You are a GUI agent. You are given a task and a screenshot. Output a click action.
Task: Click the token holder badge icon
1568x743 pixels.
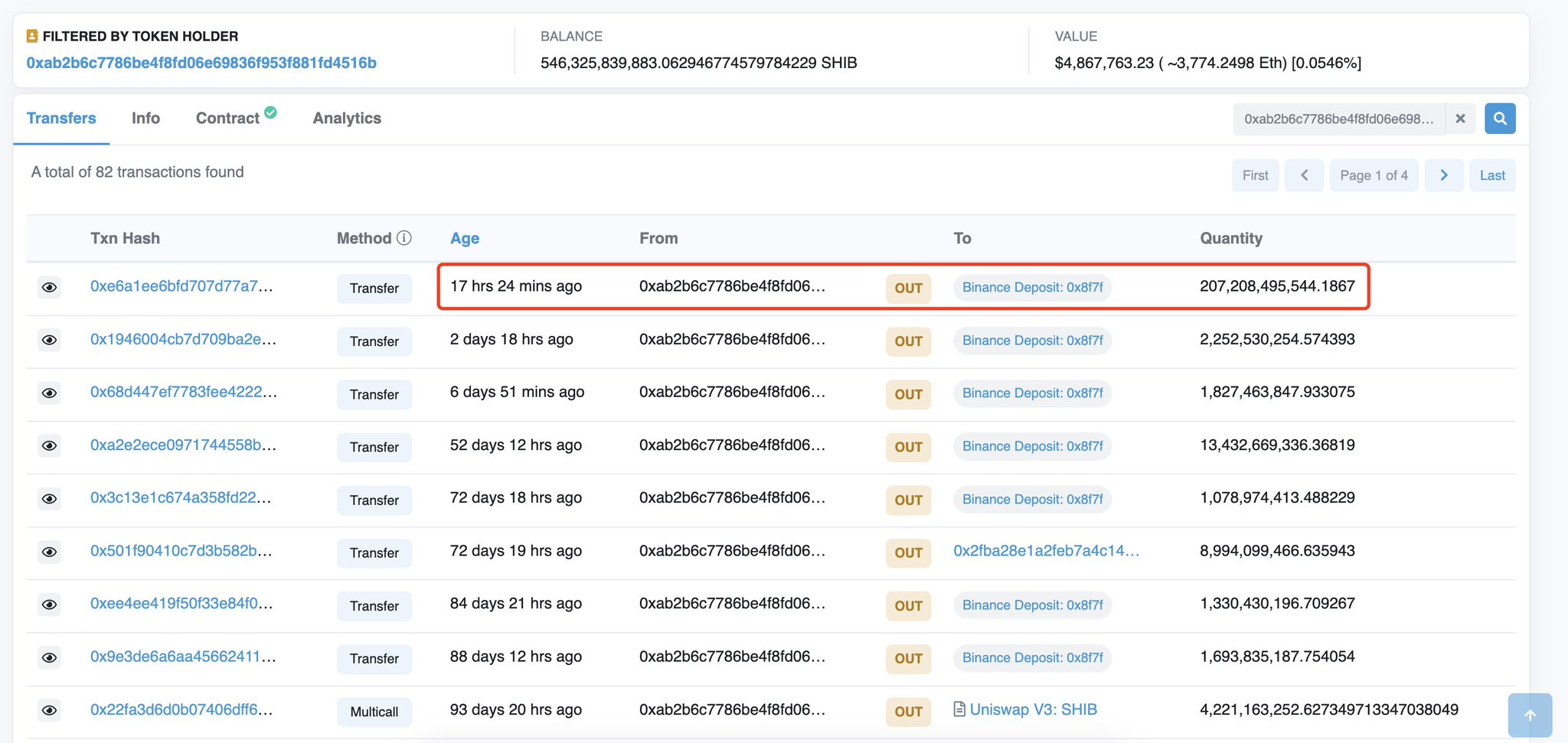click(31, 35)
